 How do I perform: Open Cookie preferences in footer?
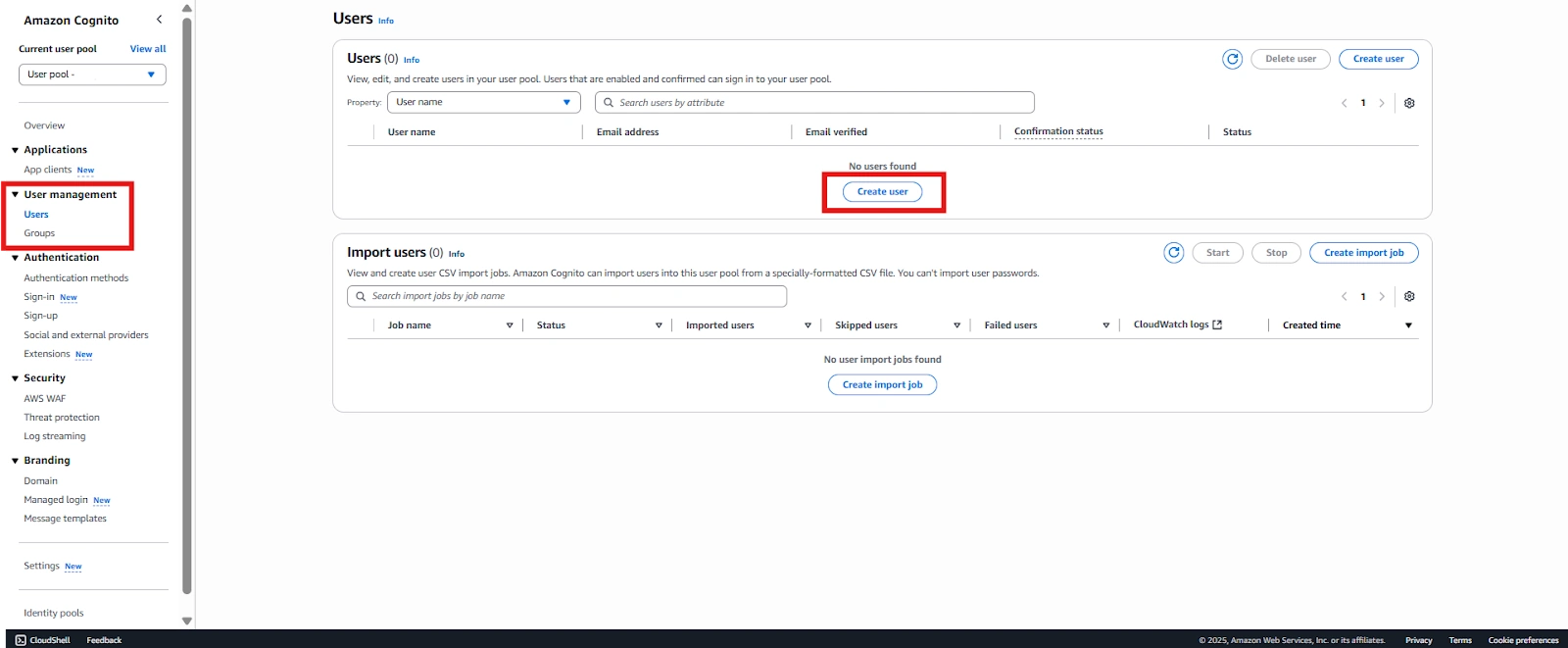[1523, 640]
